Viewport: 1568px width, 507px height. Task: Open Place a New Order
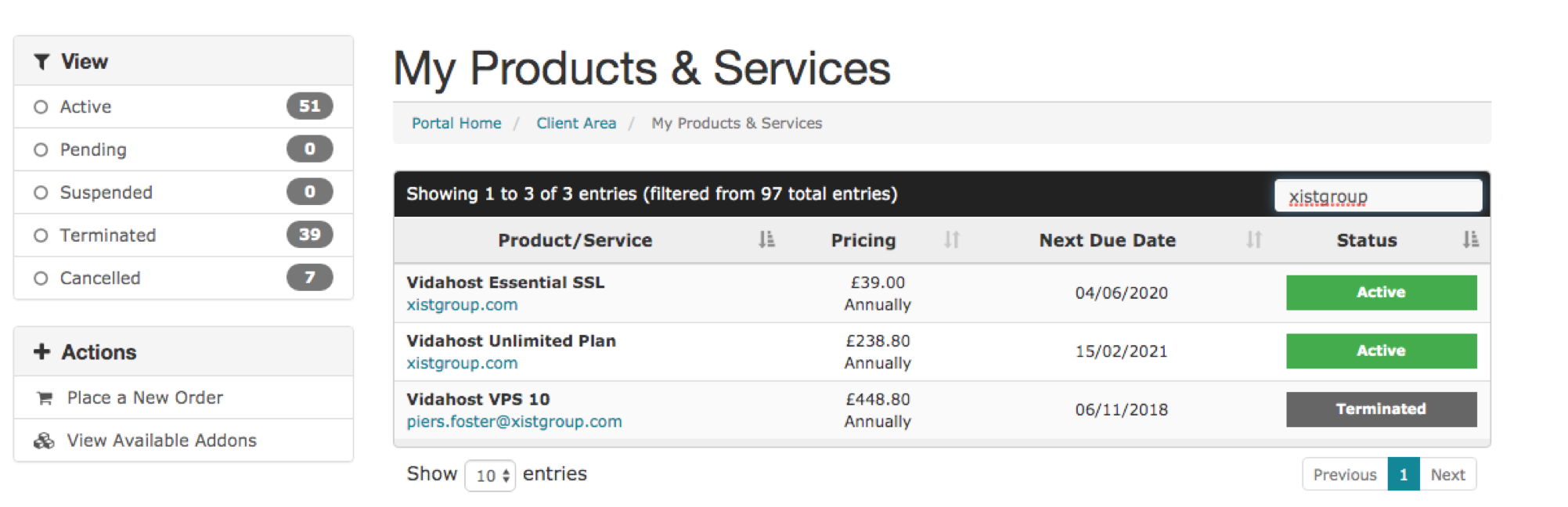[145, 398]
